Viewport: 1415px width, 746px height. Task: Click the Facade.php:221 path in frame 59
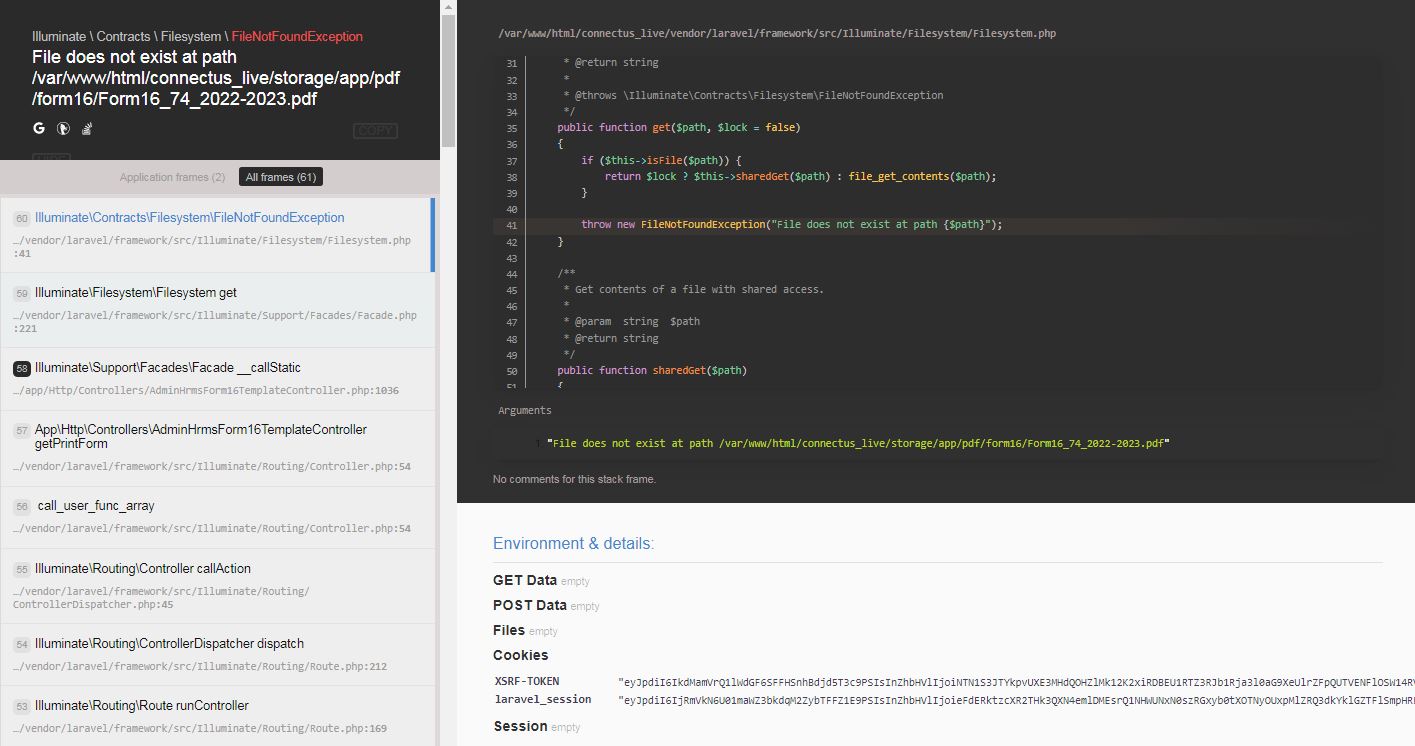point(215,322)
